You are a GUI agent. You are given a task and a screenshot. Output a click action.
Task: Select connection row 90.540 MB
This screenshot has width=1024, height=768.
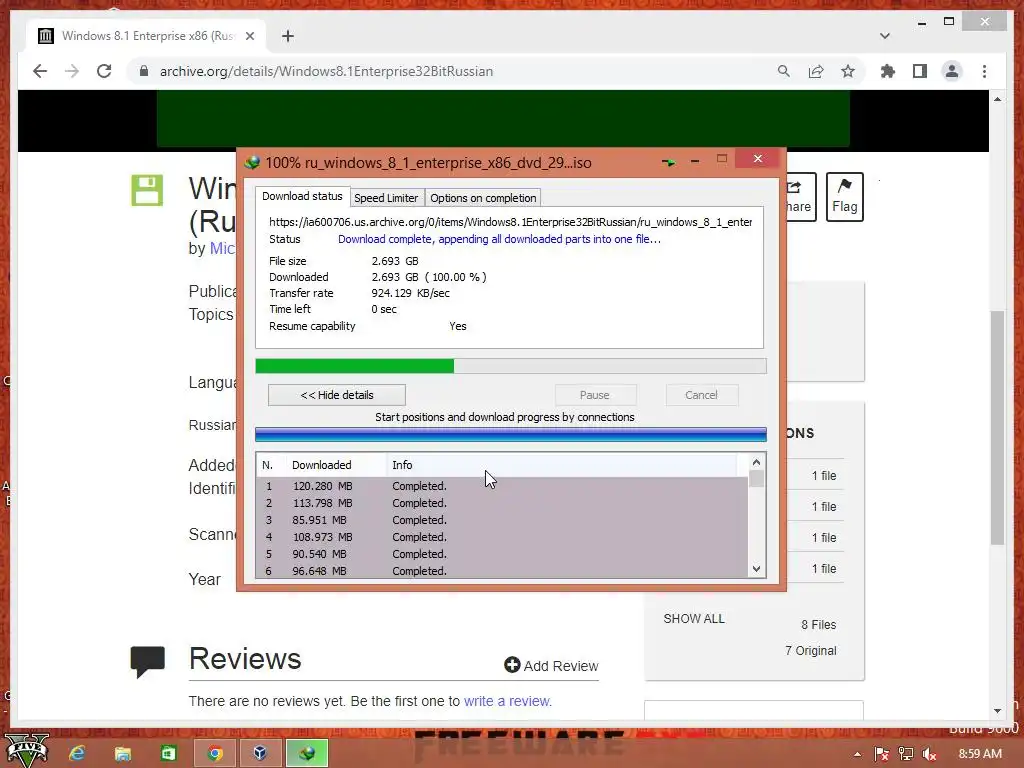(502, 554)
